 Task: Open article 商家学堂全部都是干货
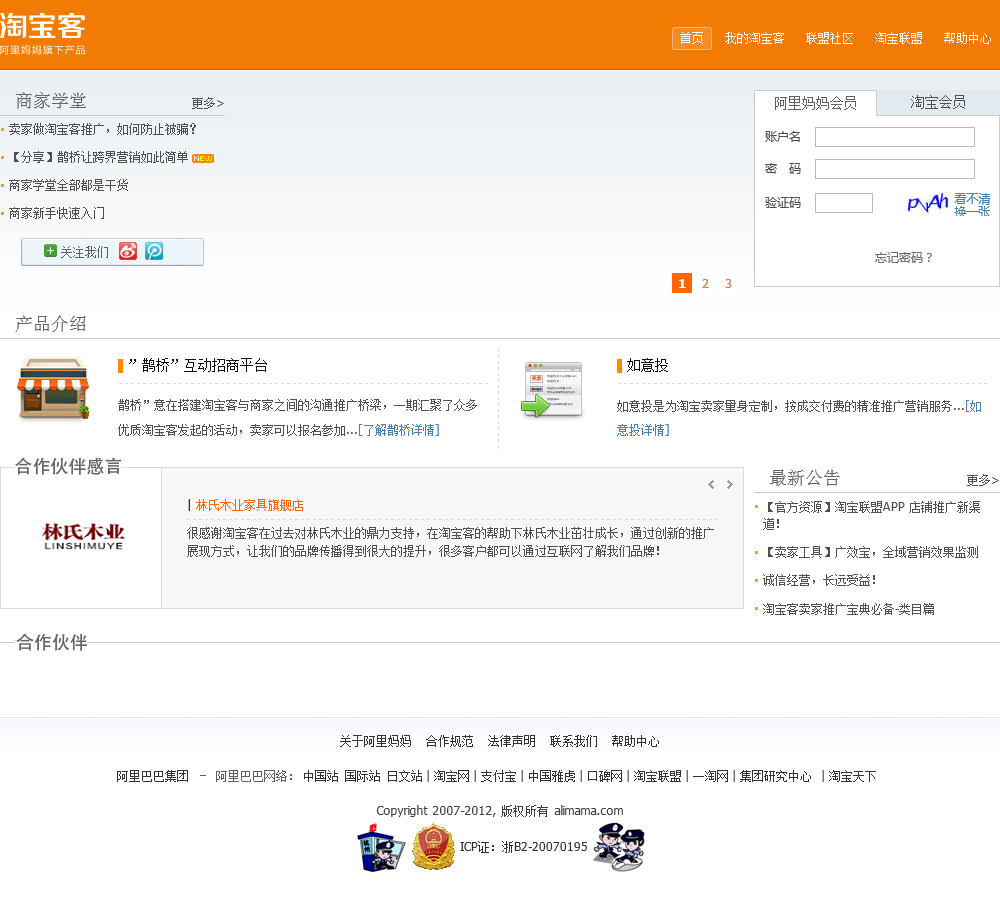68,186
